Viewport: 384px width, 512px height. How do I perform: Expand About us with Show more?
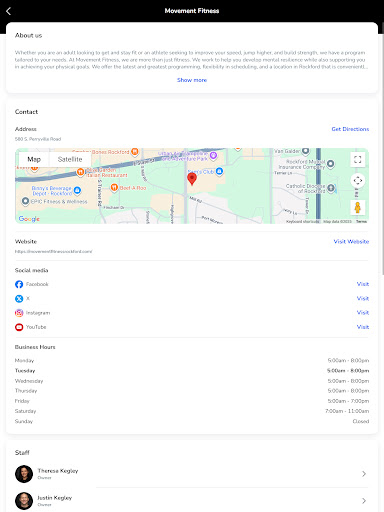pyautogui.click(x=192, y=80)
